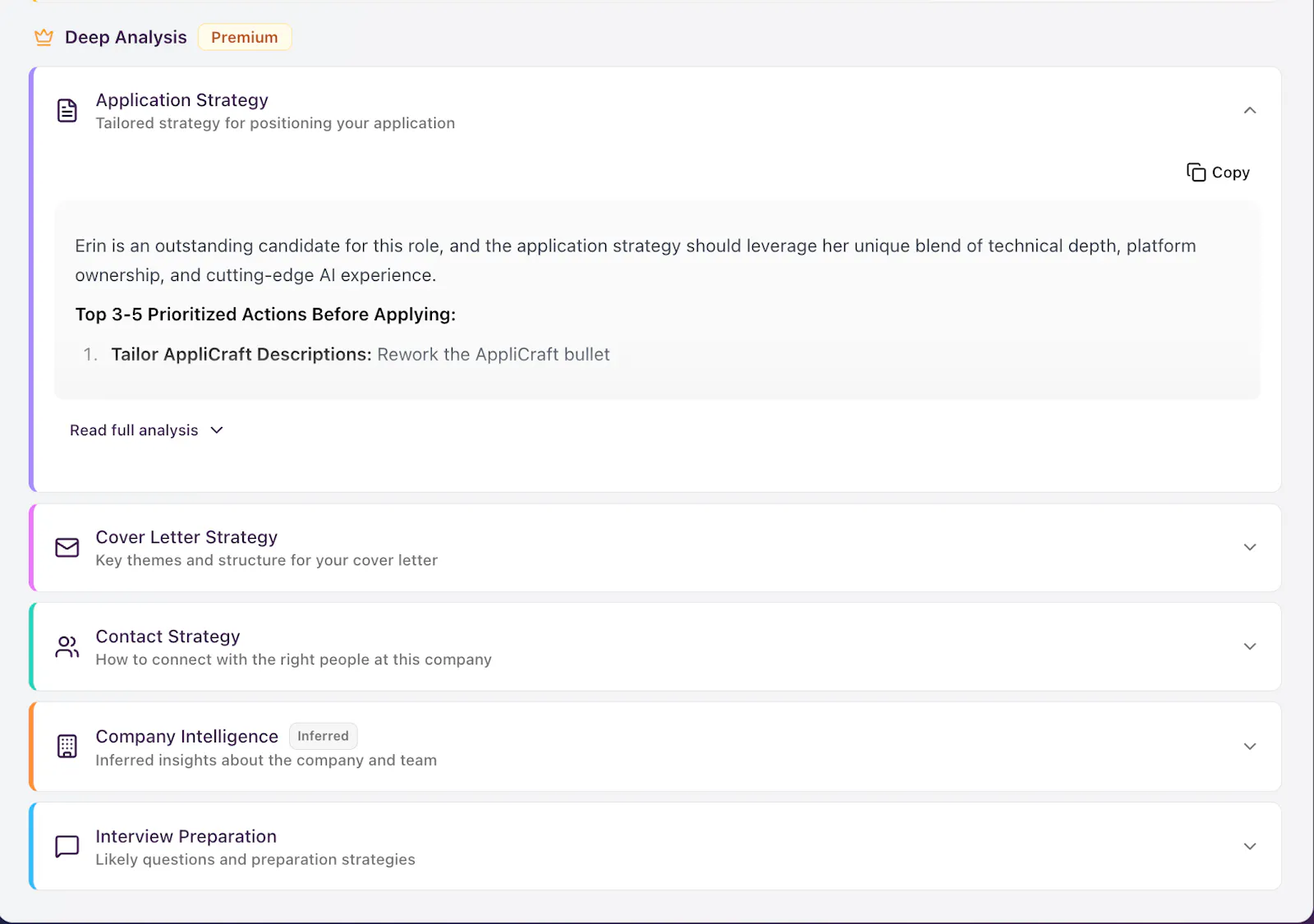Click the Premium badge
This screenshot has height=924, width=1314.
coord(245,37)
